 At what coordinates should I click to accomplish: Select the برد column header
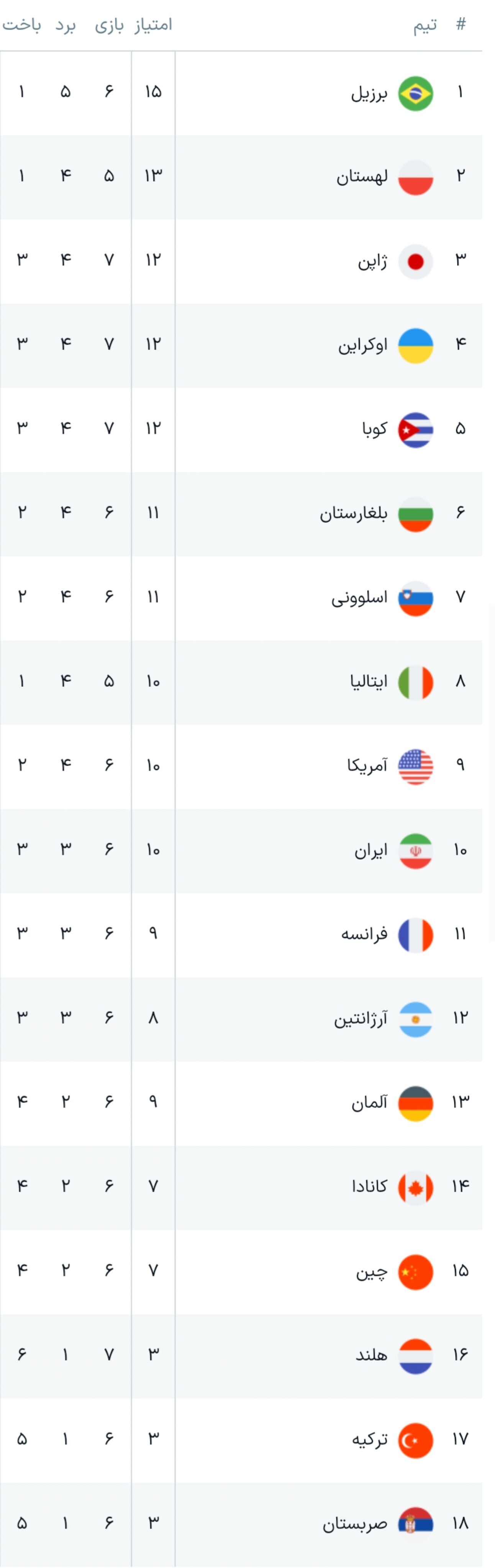pyautogui.click(x=66, y=25)
